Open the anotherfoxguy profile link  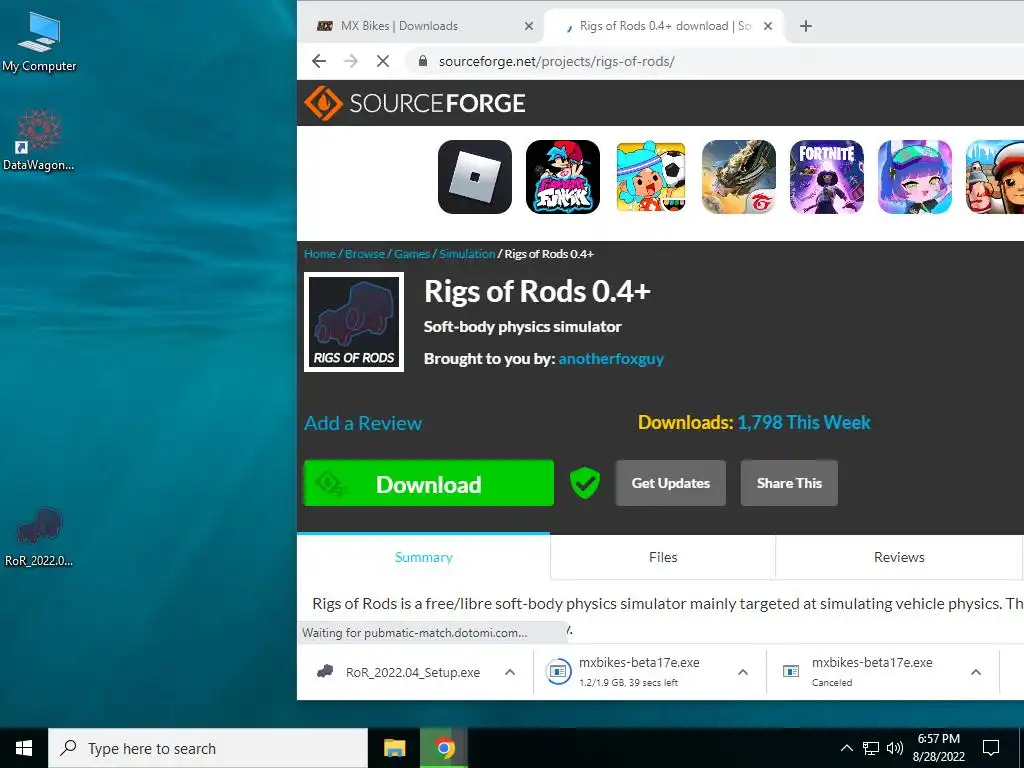611,359
